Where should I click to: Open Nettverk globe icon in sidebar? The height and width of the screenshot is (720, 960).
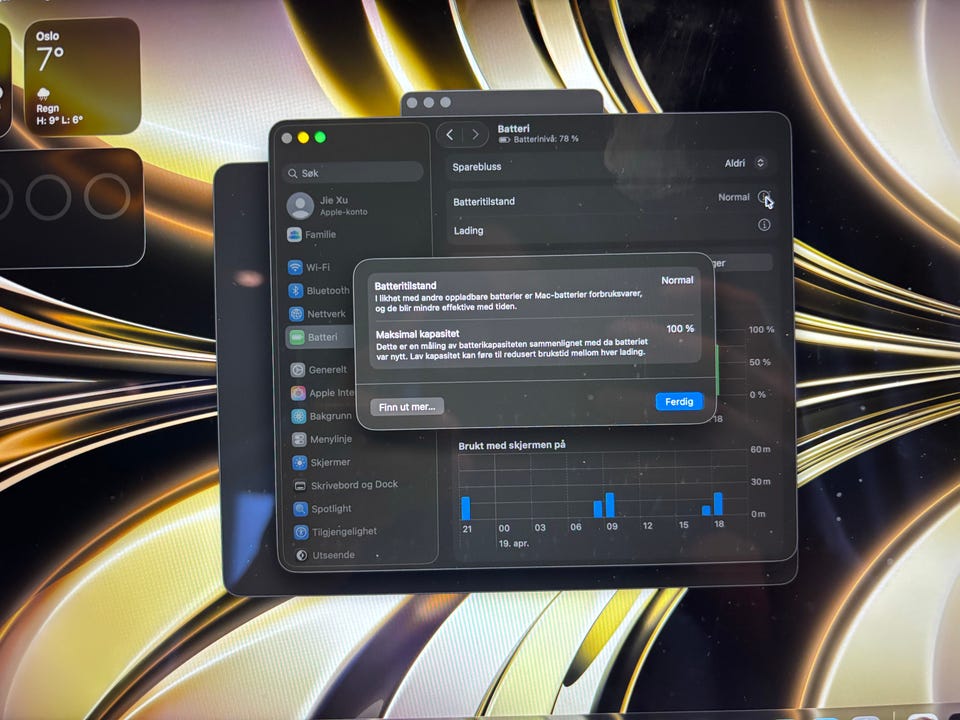(297, 313)
